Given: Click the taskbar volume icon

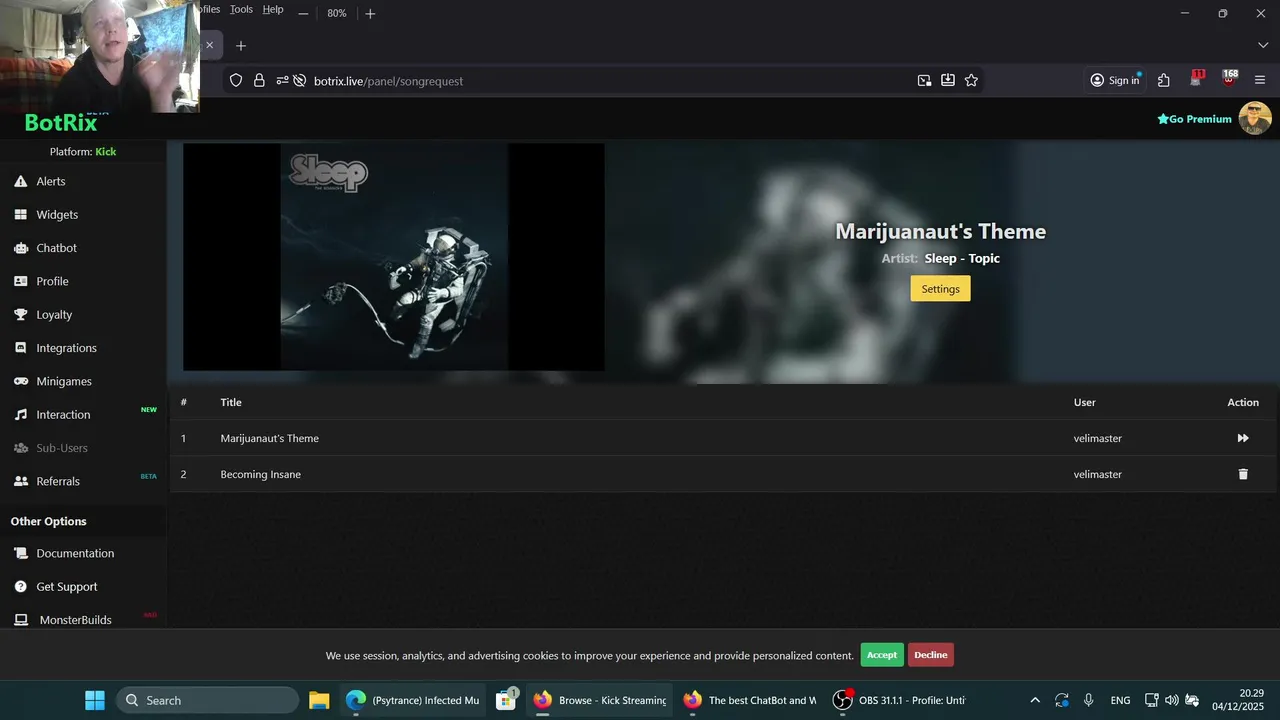Looking at the screenshot, I should tap(1171, 700).
